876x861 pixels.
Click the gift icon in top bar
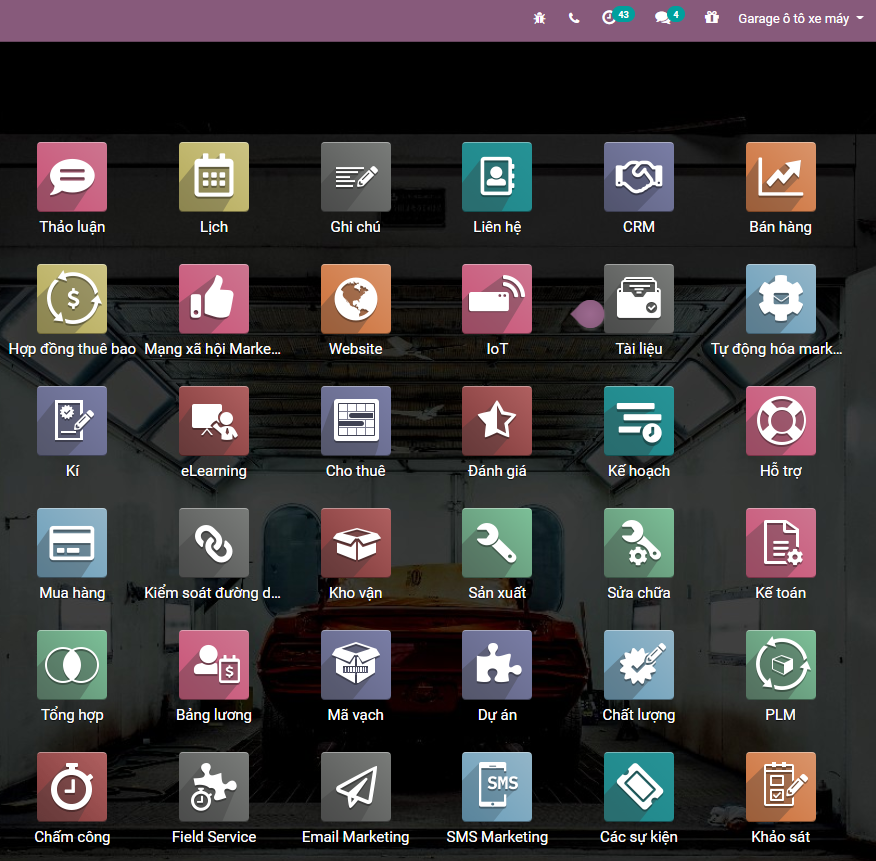[712, 18]
